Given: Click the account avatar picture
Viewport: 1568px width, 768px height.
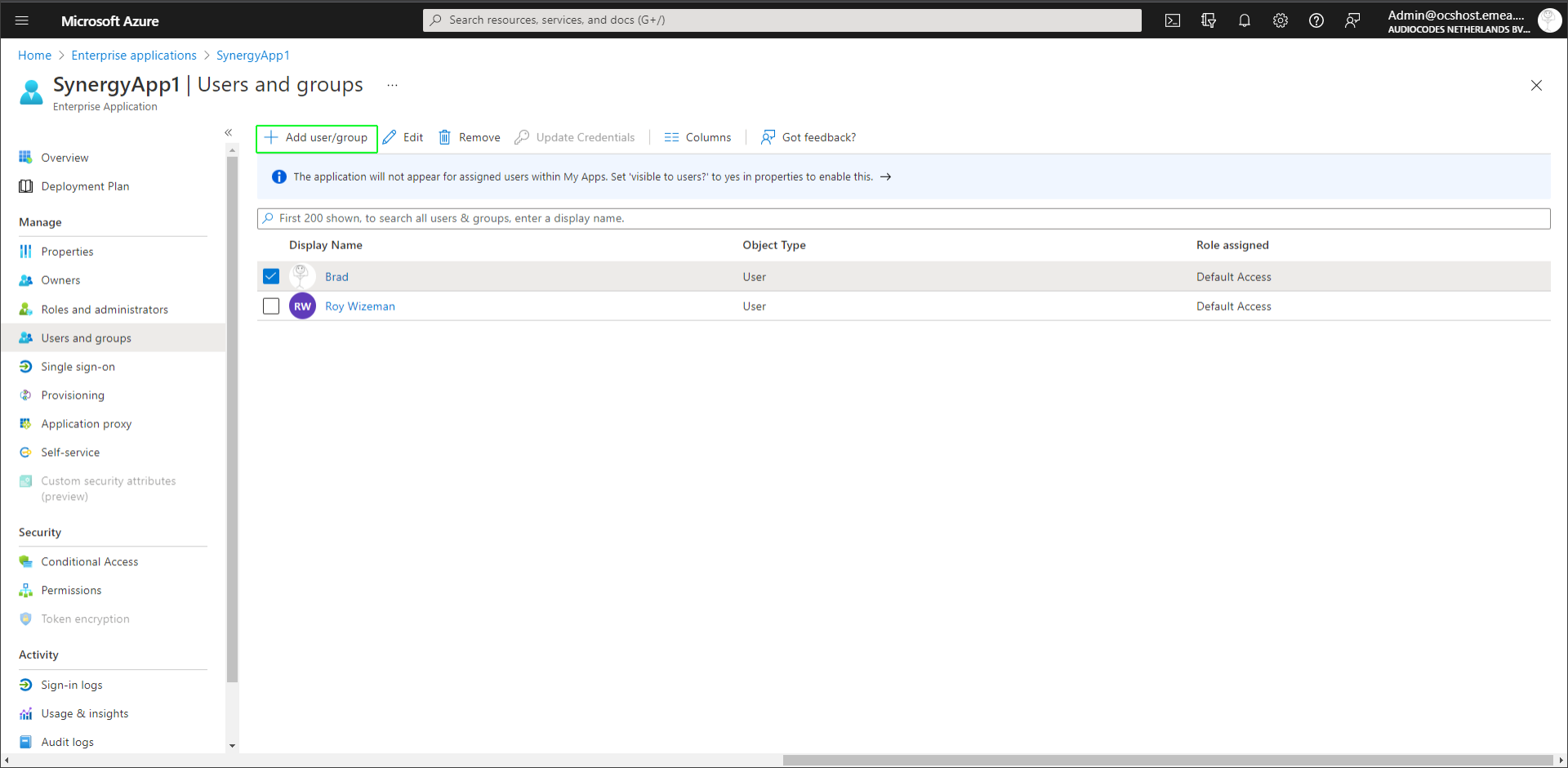Looking at the screenshot, I should [1549, 20].
